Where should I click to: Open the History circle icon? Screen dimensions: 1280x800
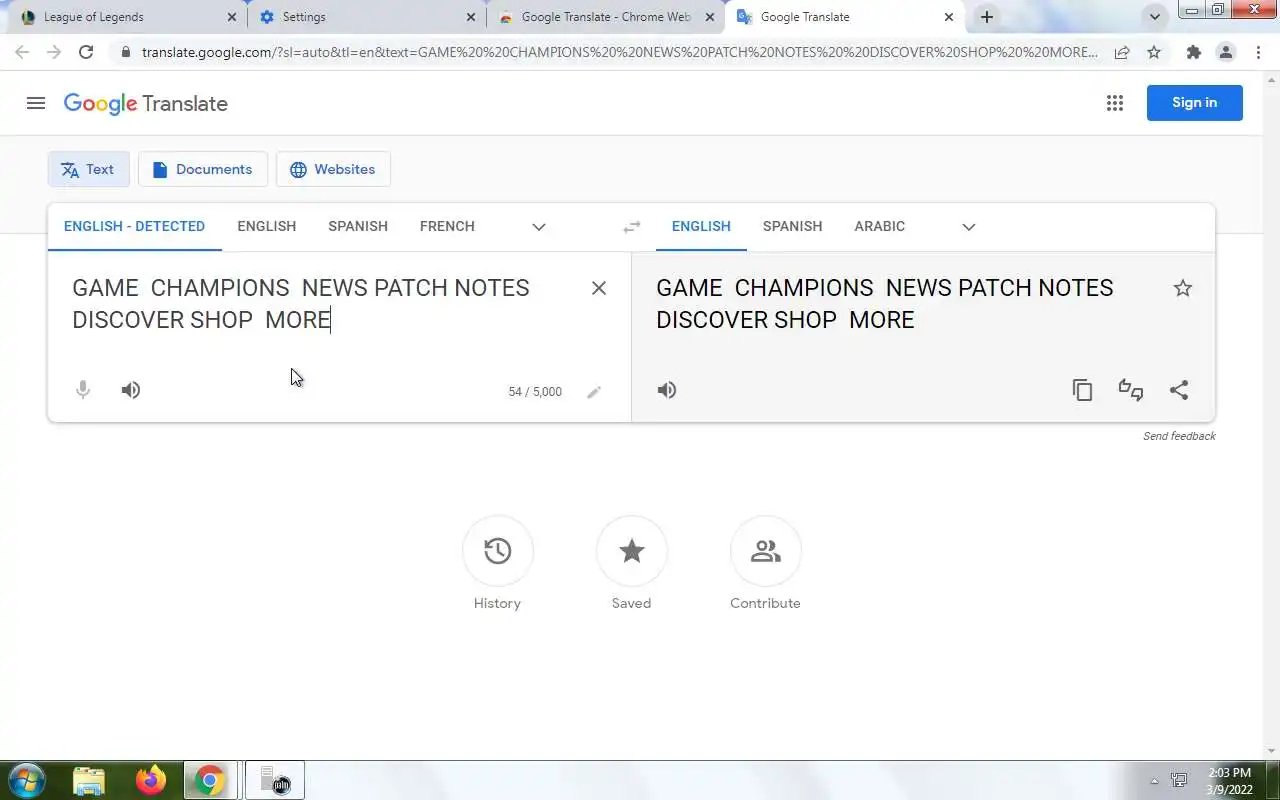498,551
